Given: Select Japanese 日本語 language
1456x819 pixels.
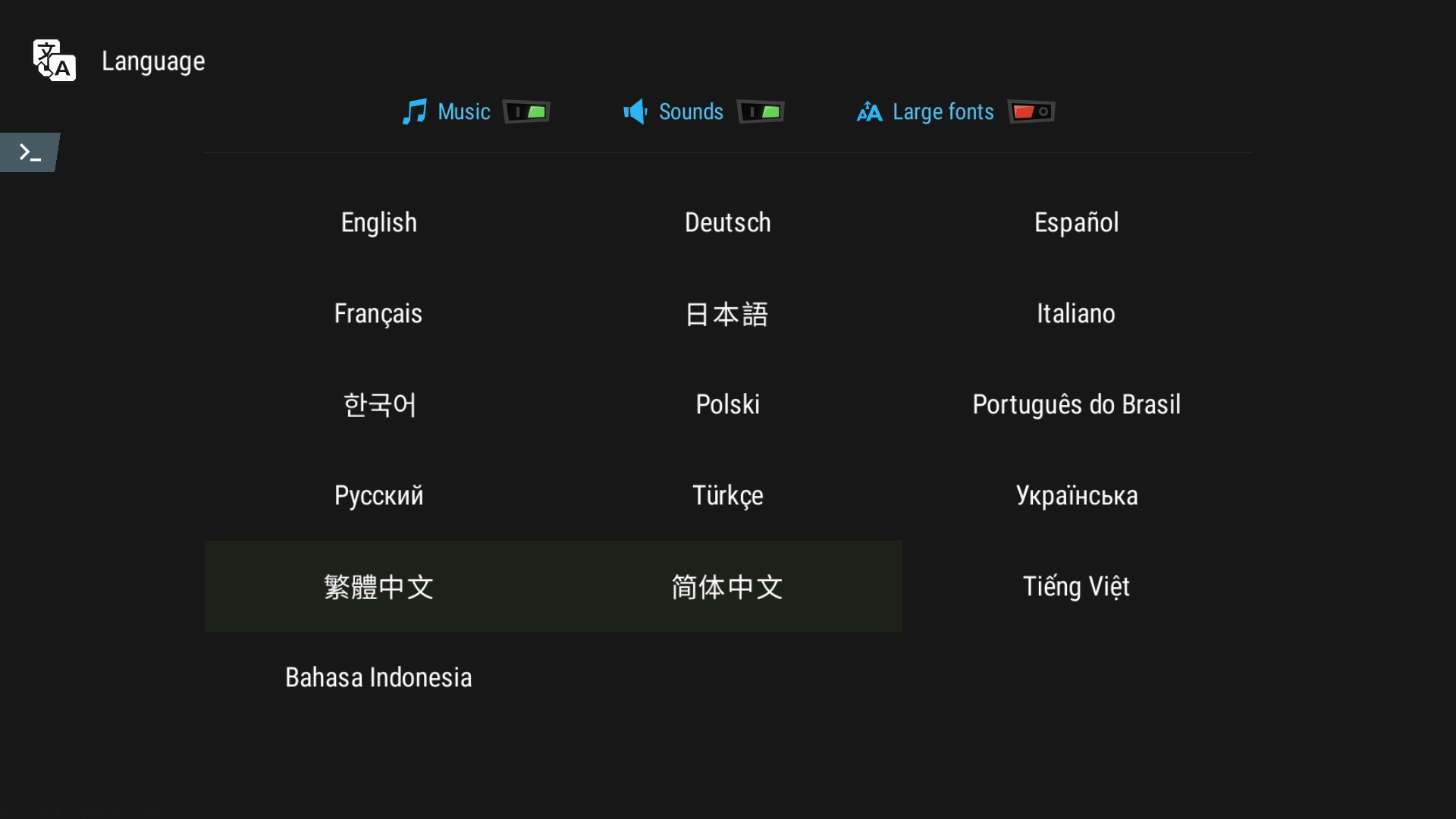Looking at the screenshot, I should click(x=727, y=313).
